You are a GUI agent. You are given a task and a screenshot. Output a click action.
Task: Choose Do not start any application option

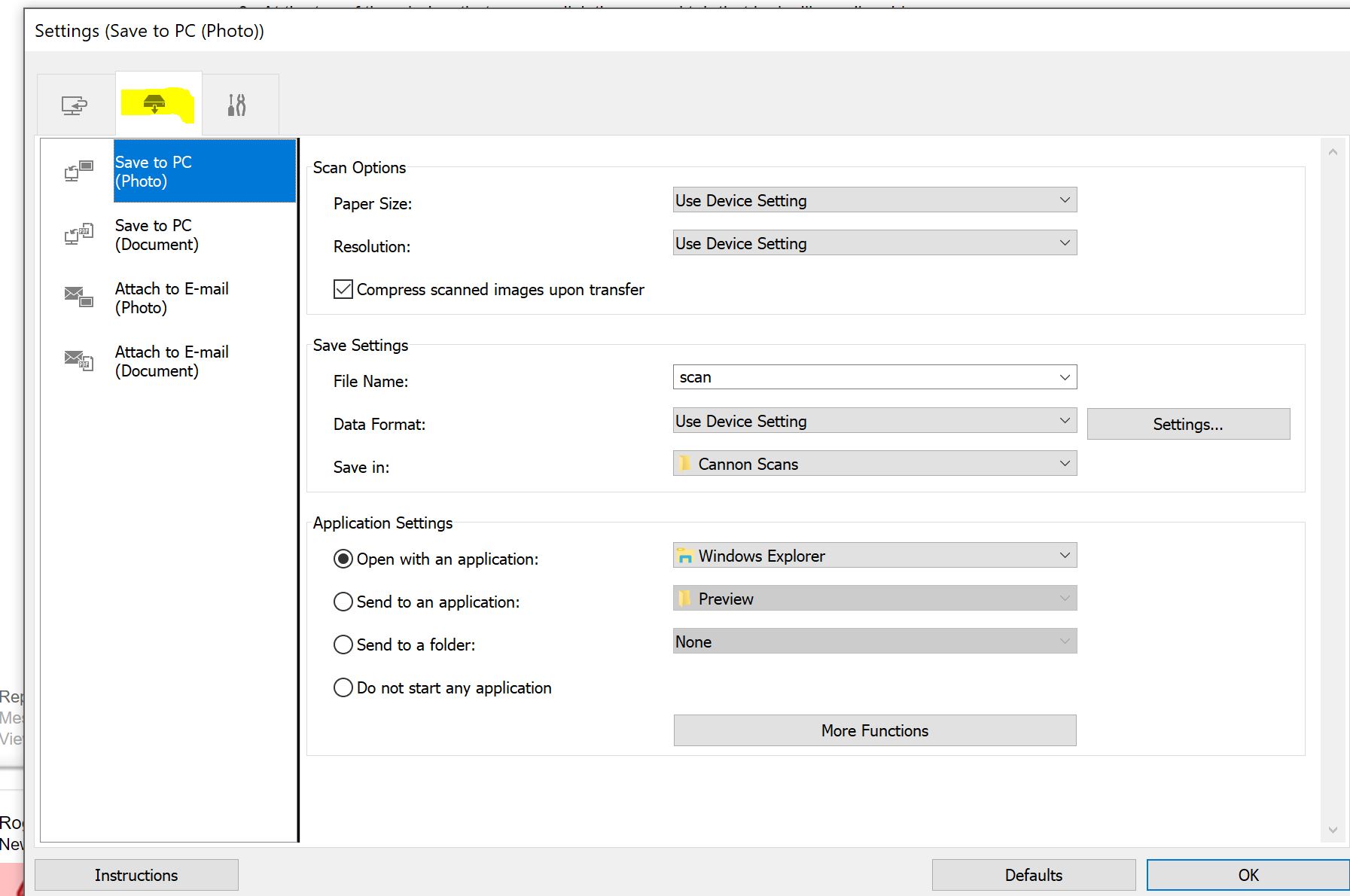[x=343, y=687]
